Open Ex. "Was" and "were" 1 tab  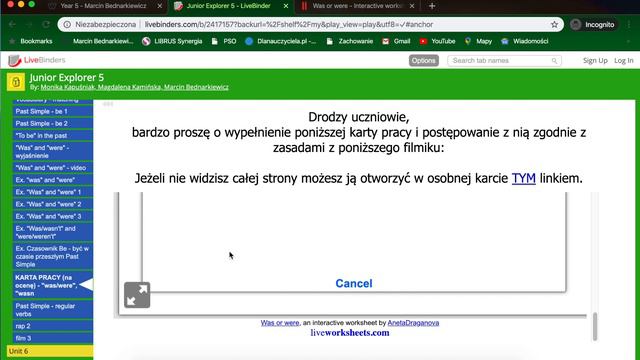(53, 192)
